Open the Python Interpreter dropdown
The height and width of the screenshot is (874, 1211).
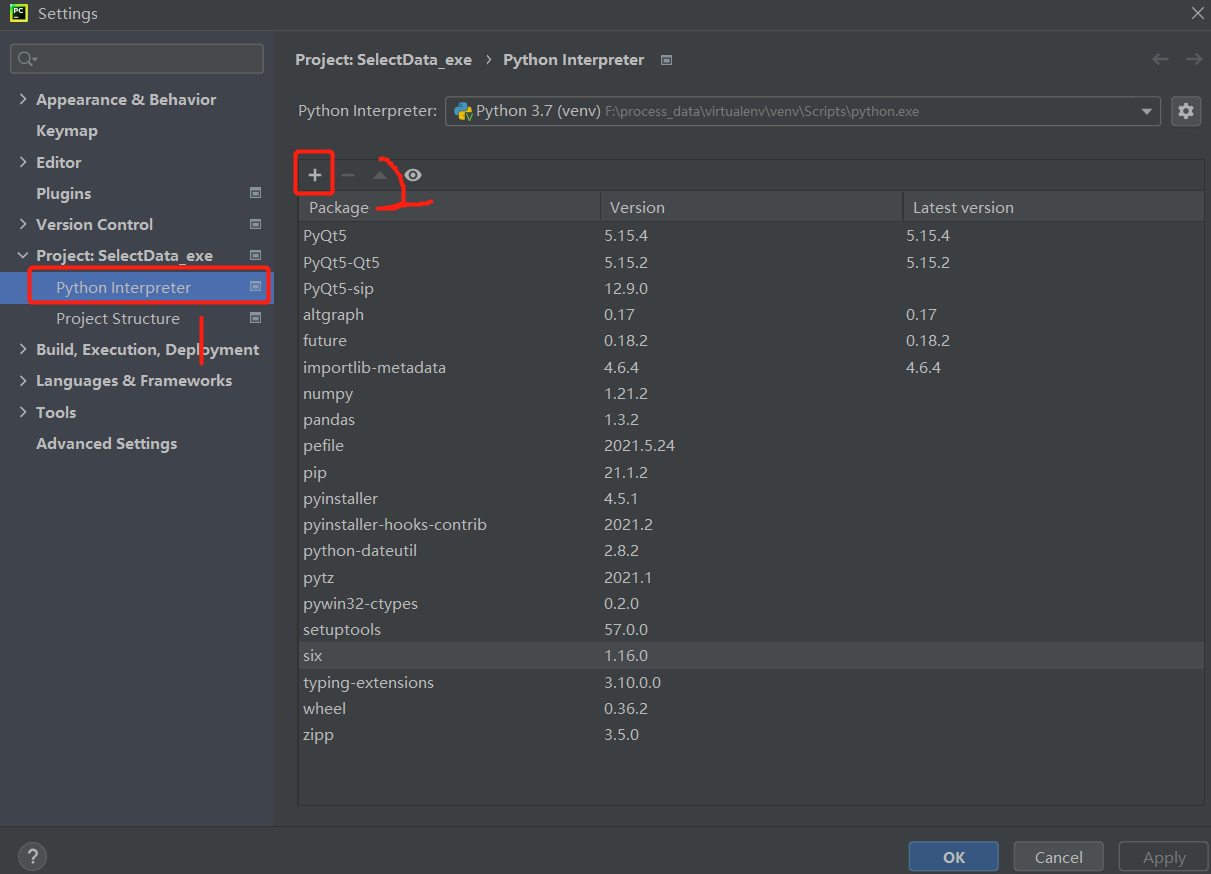pyautogui.click(x=802, y=111)
